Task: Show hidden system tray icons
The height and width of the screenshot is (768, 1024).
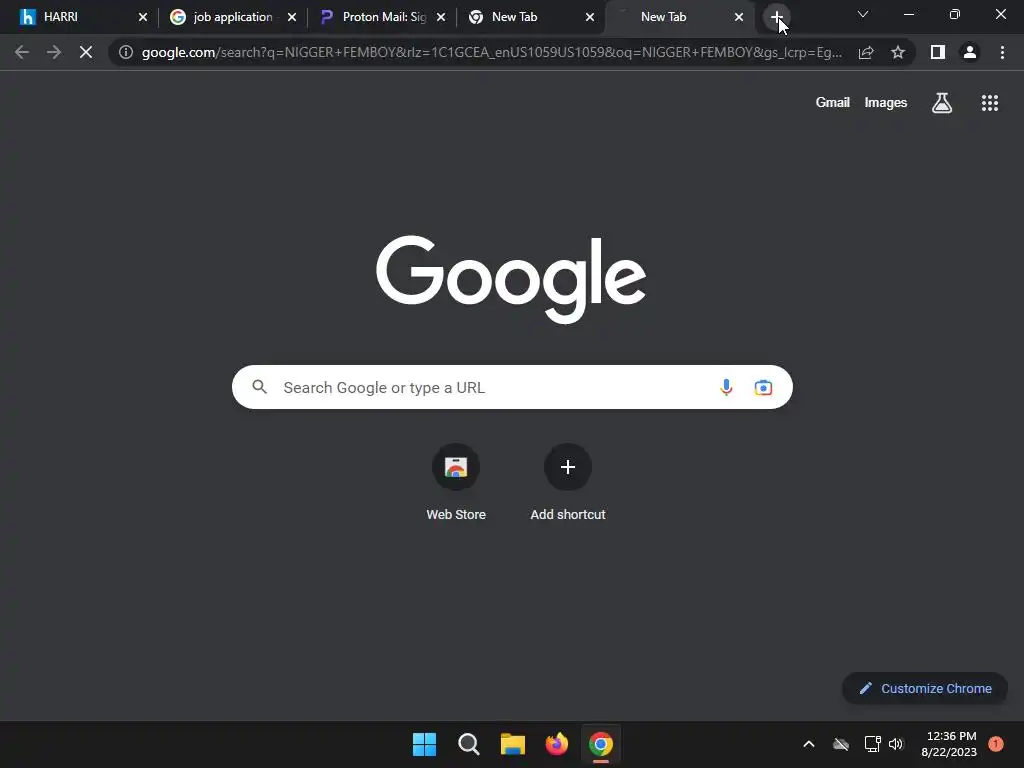Action: click(808, 744)
